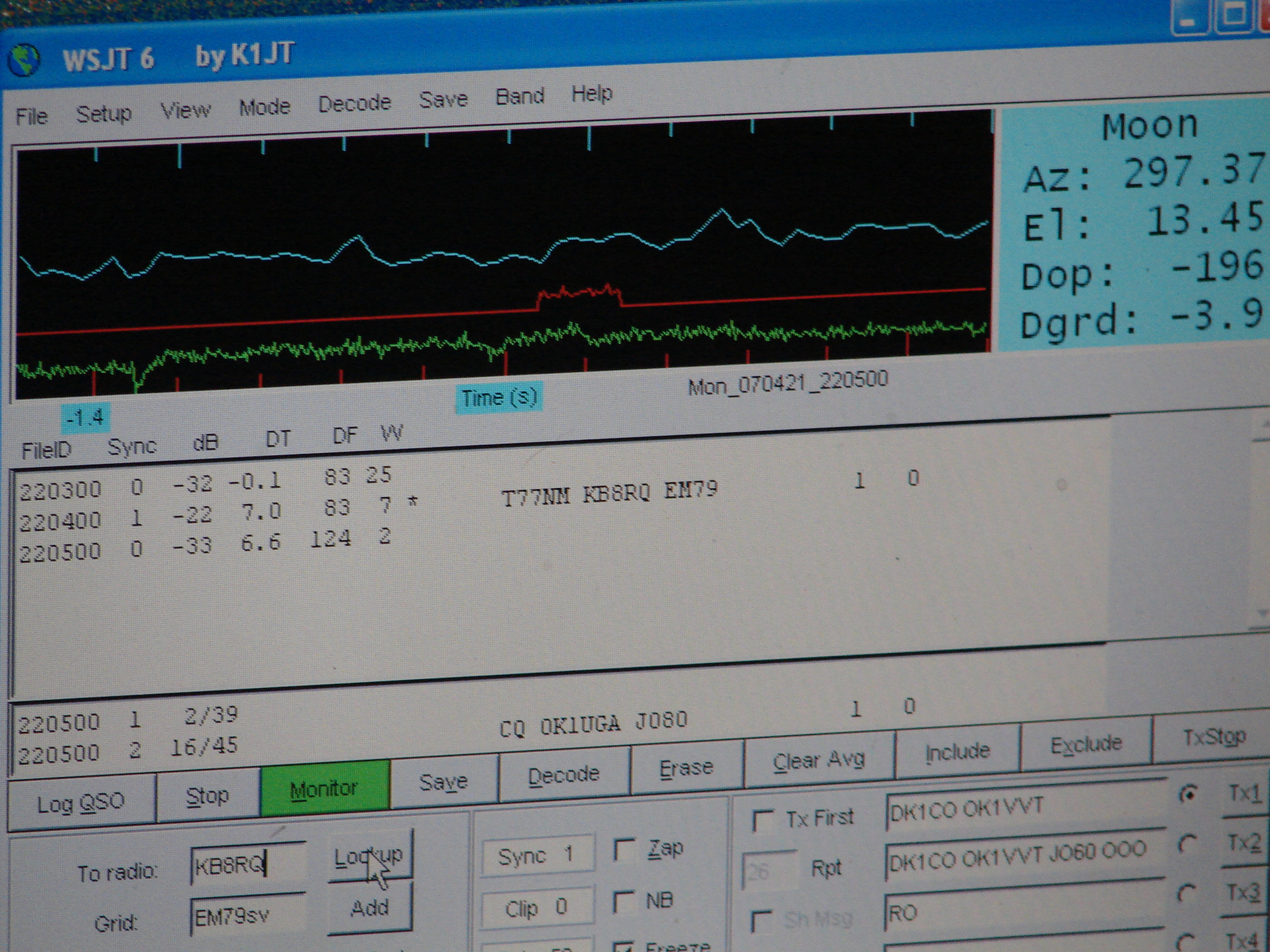Click the Erase button
This screenshot has width=1270, height=952.
point(686,767)
